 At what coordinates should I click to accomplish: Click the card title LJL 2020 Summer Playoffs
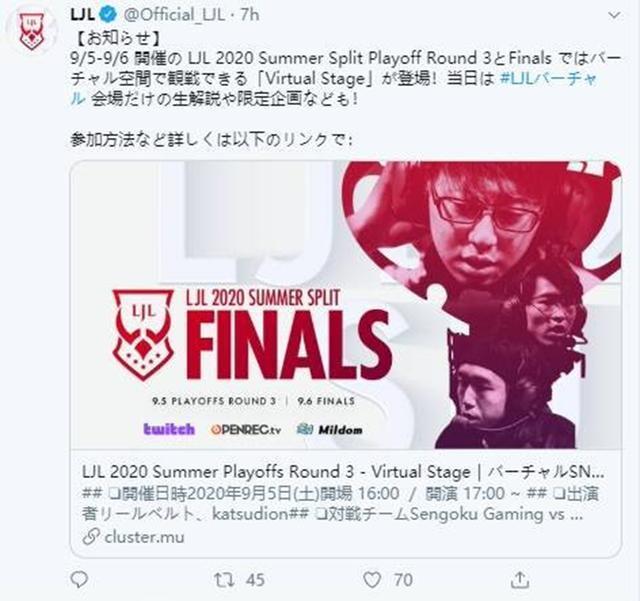coord(343,472)
